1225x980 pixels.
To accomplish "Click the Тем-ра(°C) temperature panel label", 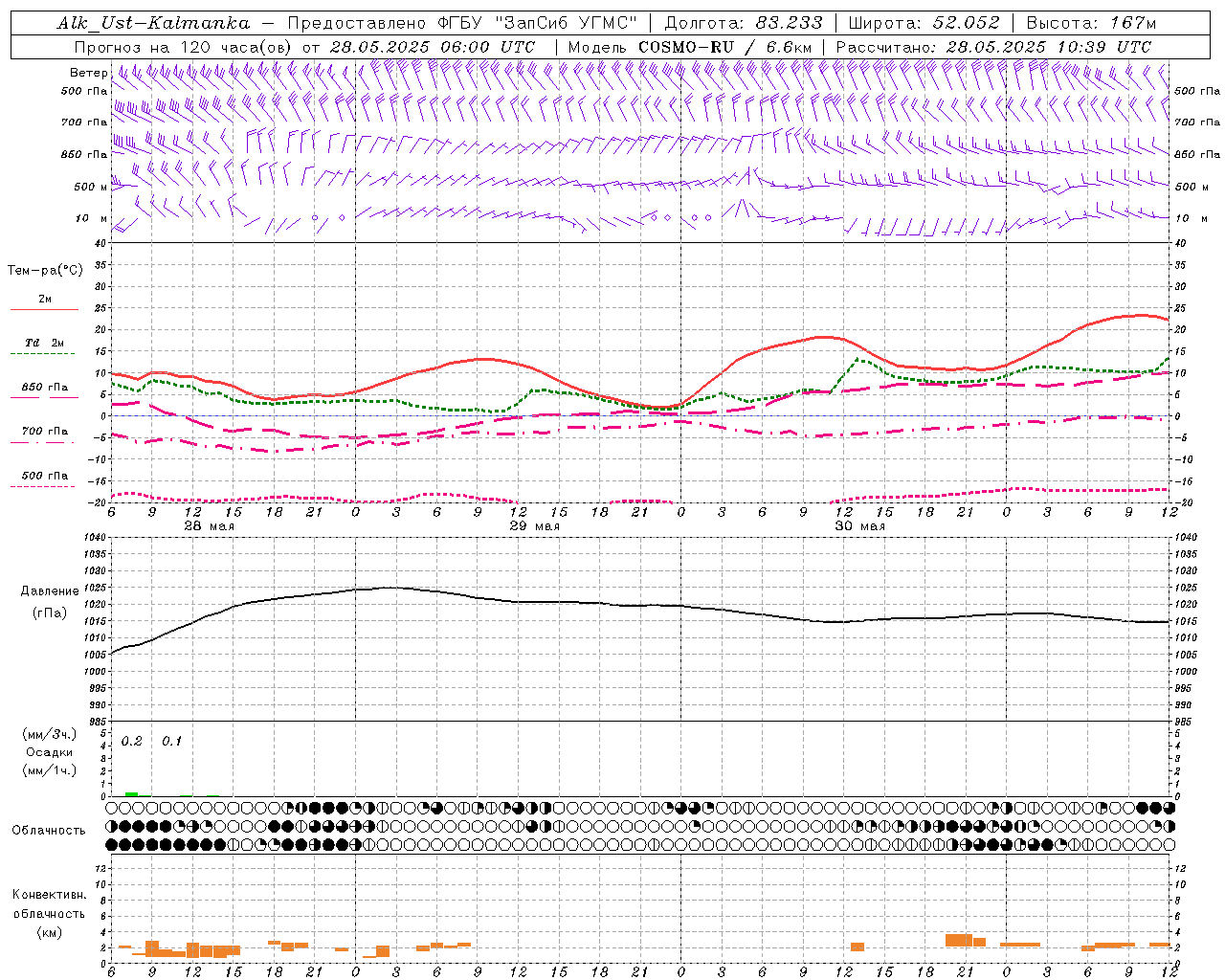I will pos(45,271).
